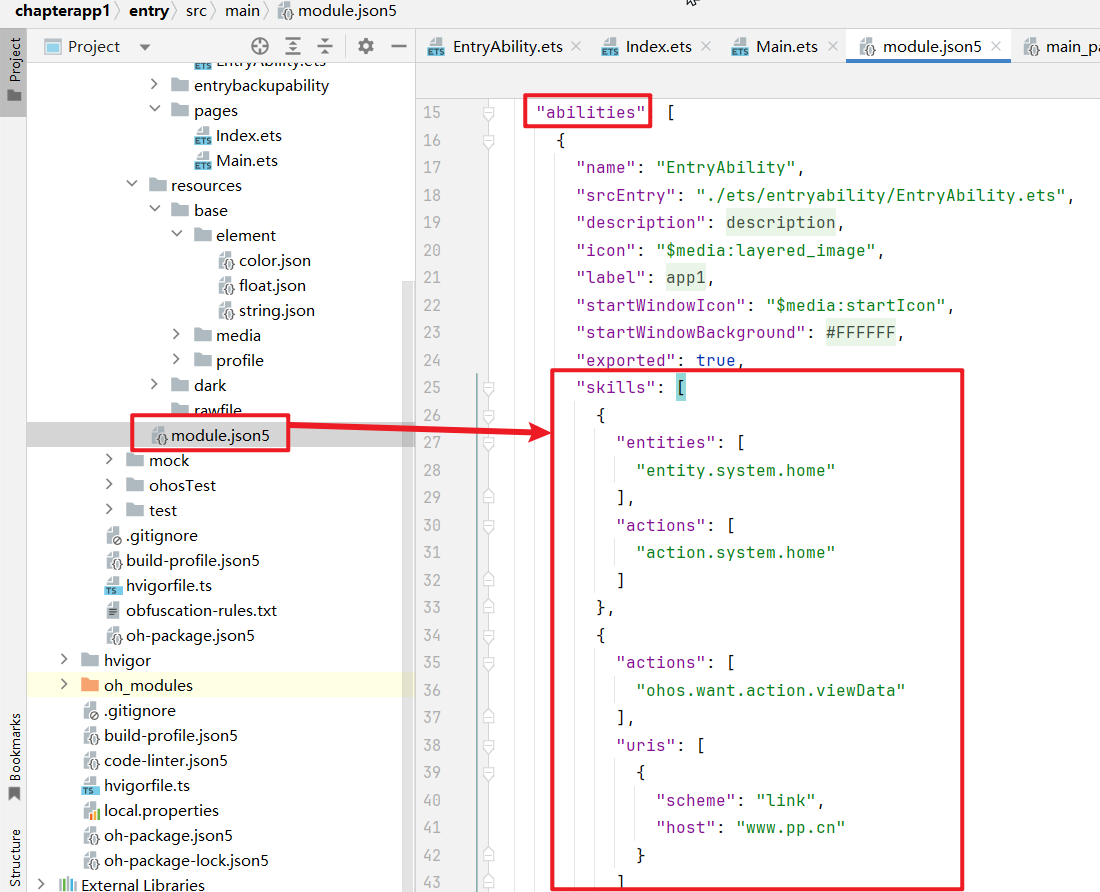Fold the uris array at line 38
The width and height of the screenshot is (1100, 892).
coord(489,745)
